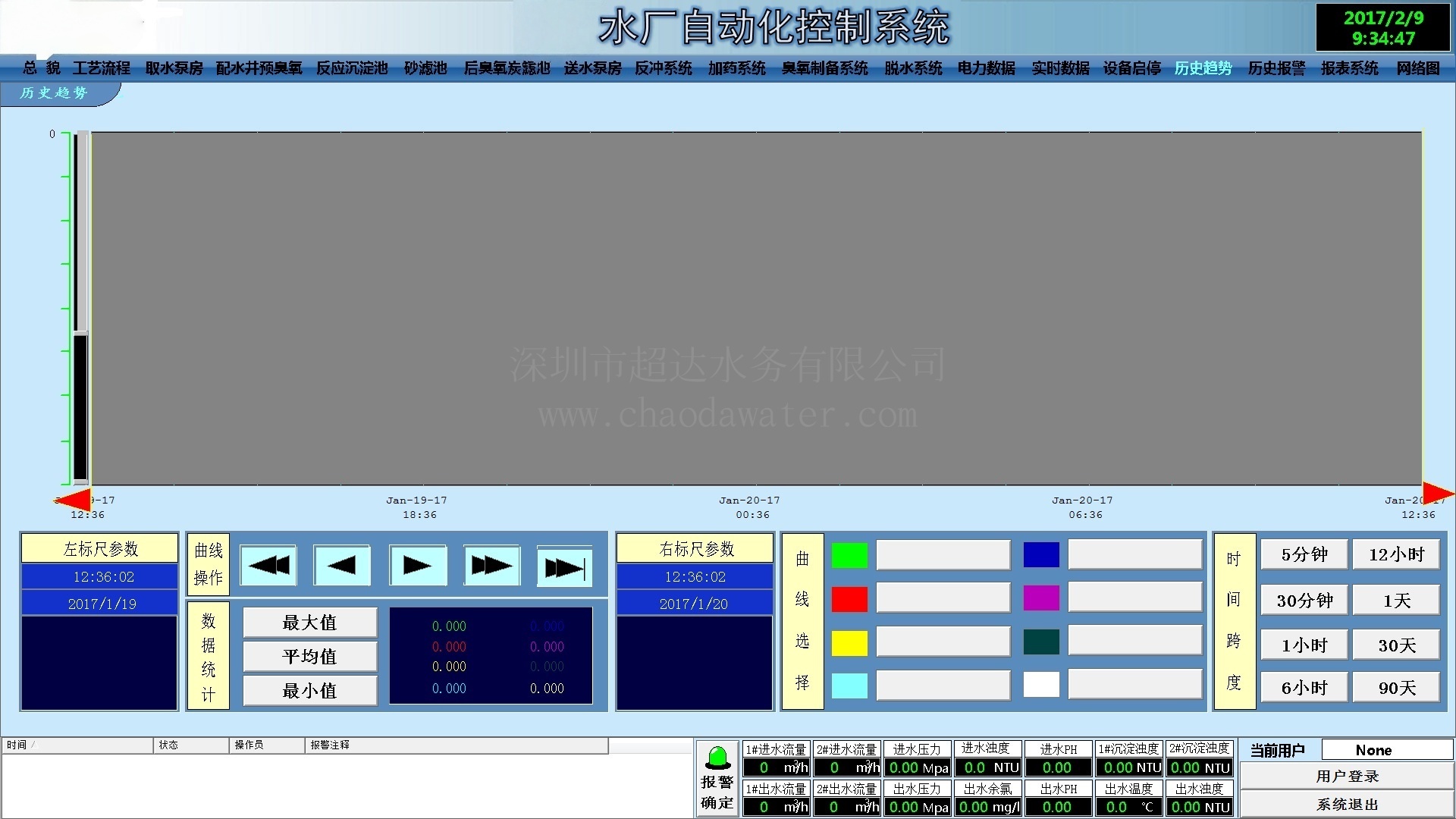Image resolution: width=1456 pixels, height=819 pixels.
Task: Click 出水余氯 value 0.00 mg/l
Action: tap(989, 807)
